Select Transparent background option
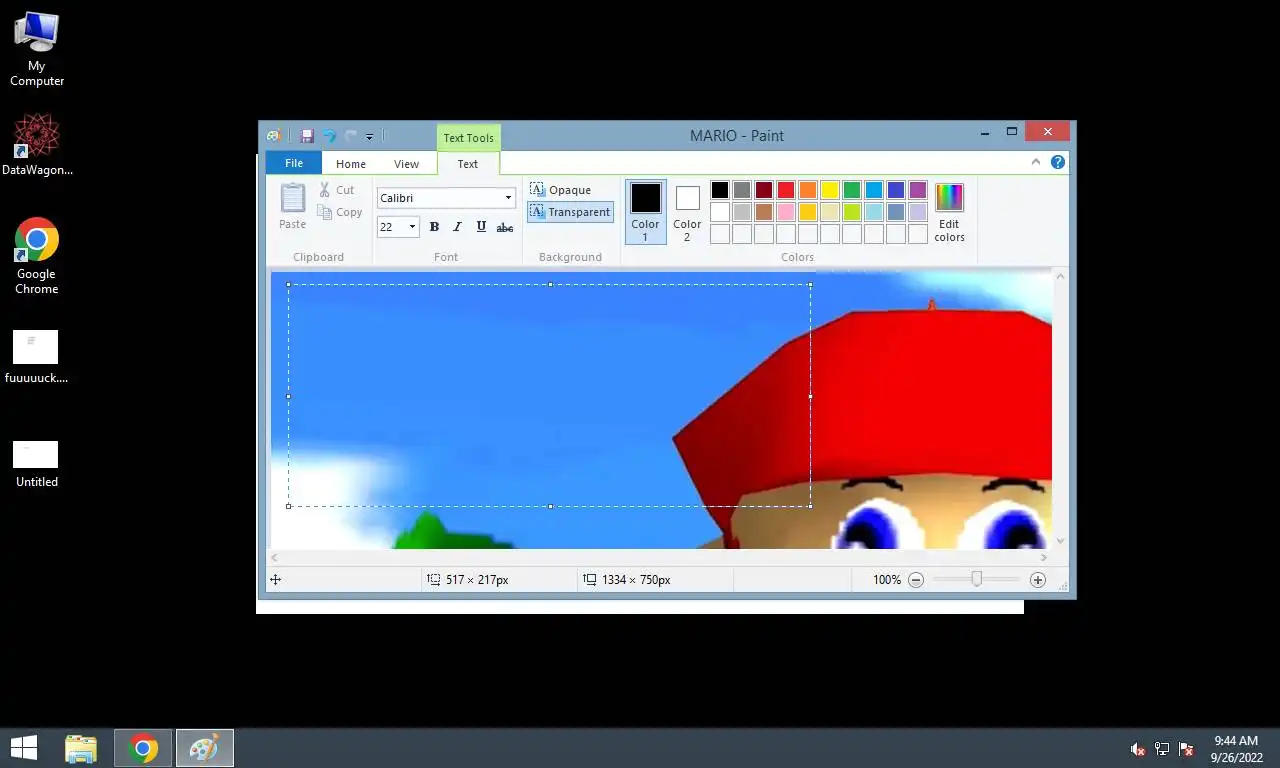The height and width of the screenshot is (768, 1280). tap(570, 212)
